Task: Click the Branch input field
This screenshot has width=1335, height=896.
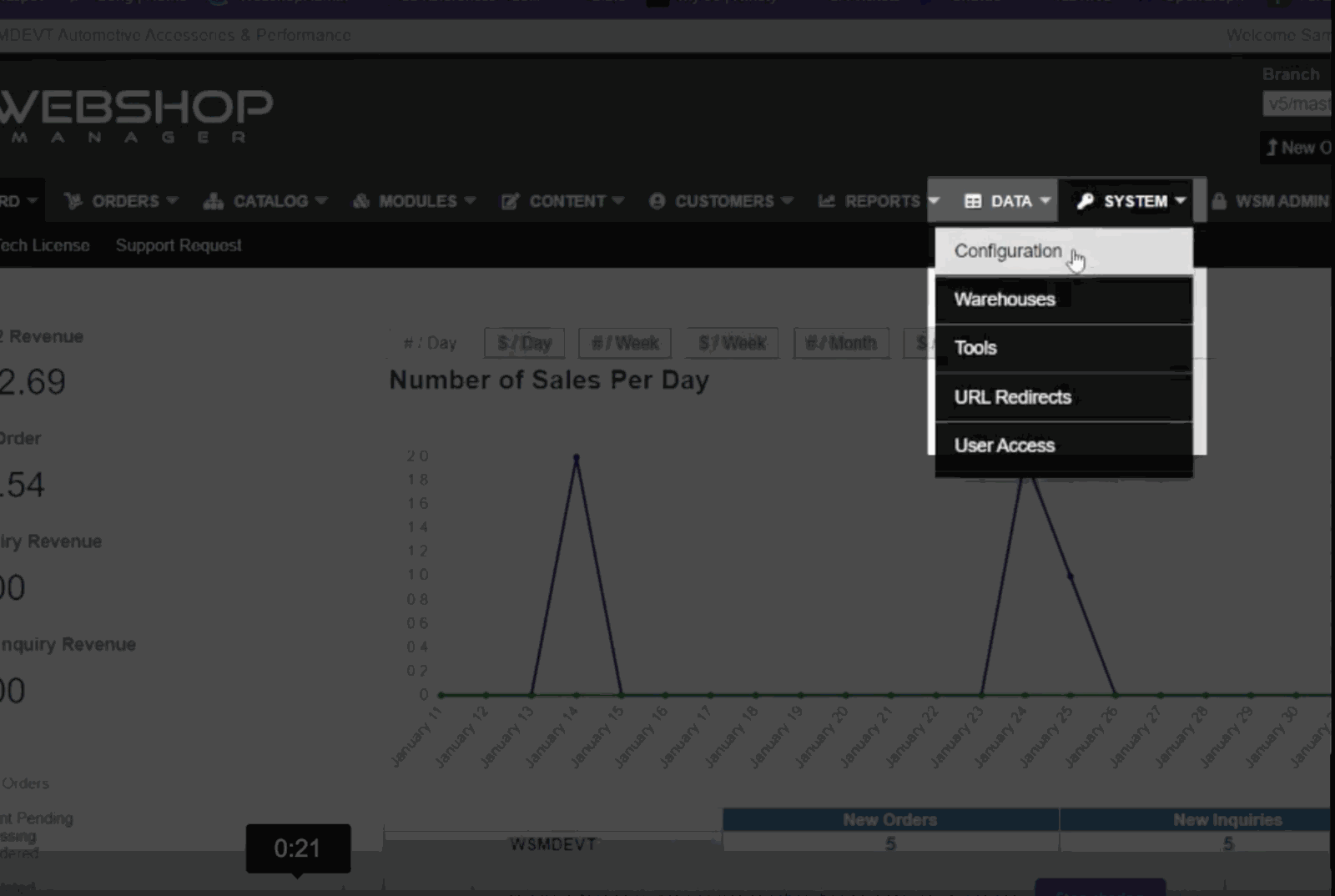Action: coord(1298,103)
